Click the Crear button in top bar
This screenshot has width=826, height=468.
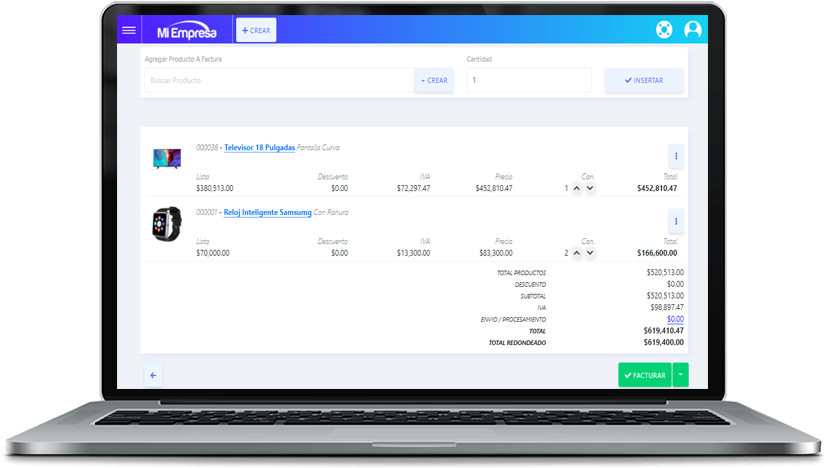(x=256, y=30)
